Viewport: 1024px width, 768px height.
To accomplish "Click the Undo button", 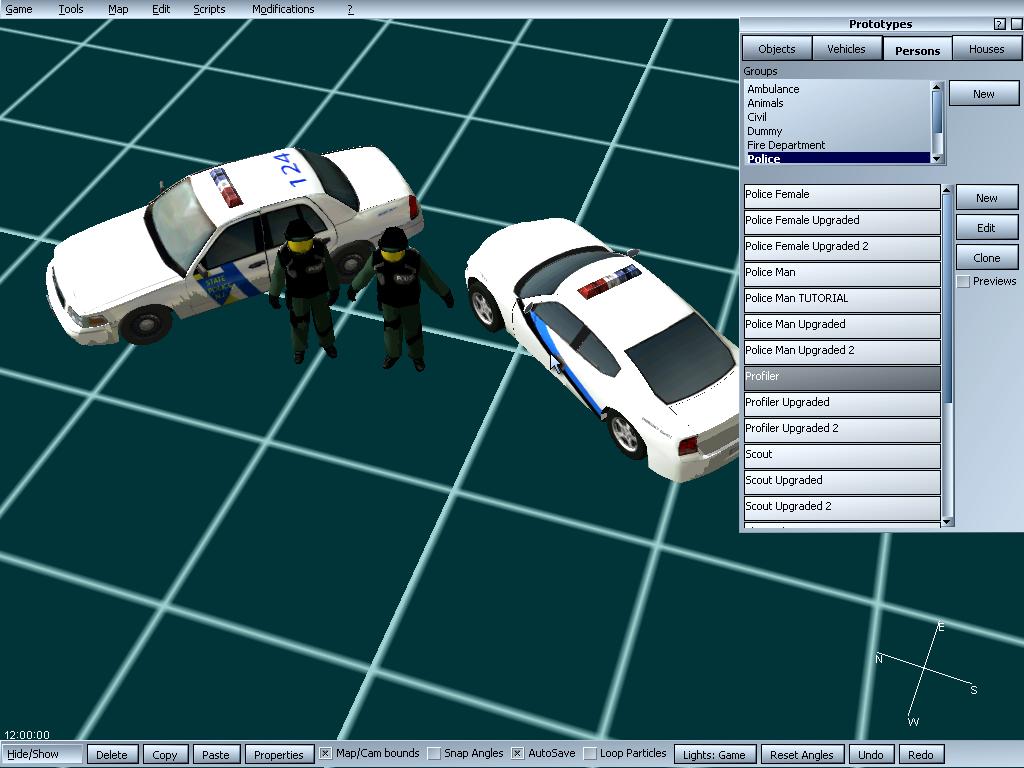I will (x=871, y=755).
